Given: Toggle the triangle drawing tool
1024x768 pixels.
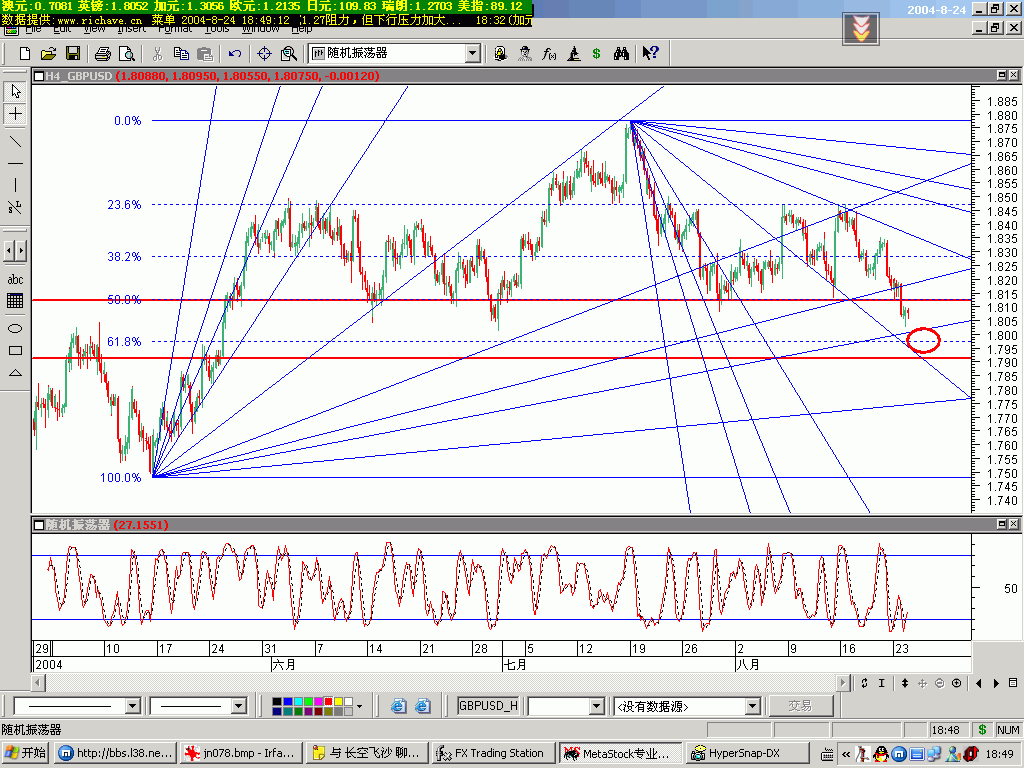Looking at the screenshot, I should tap(15, 372).
